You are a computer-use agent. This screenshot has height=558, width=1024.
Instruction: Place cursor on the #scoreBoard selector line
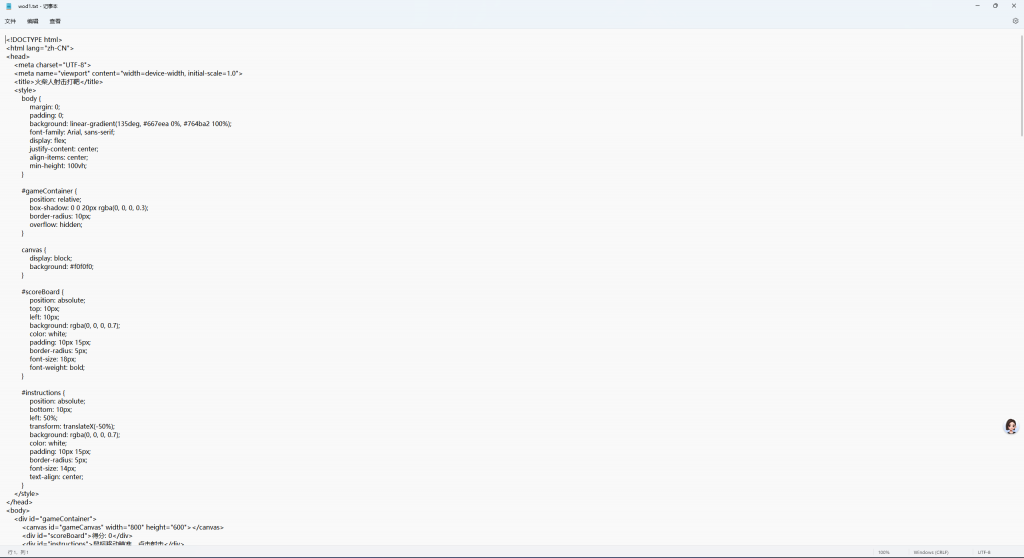[x=43, y=292]
